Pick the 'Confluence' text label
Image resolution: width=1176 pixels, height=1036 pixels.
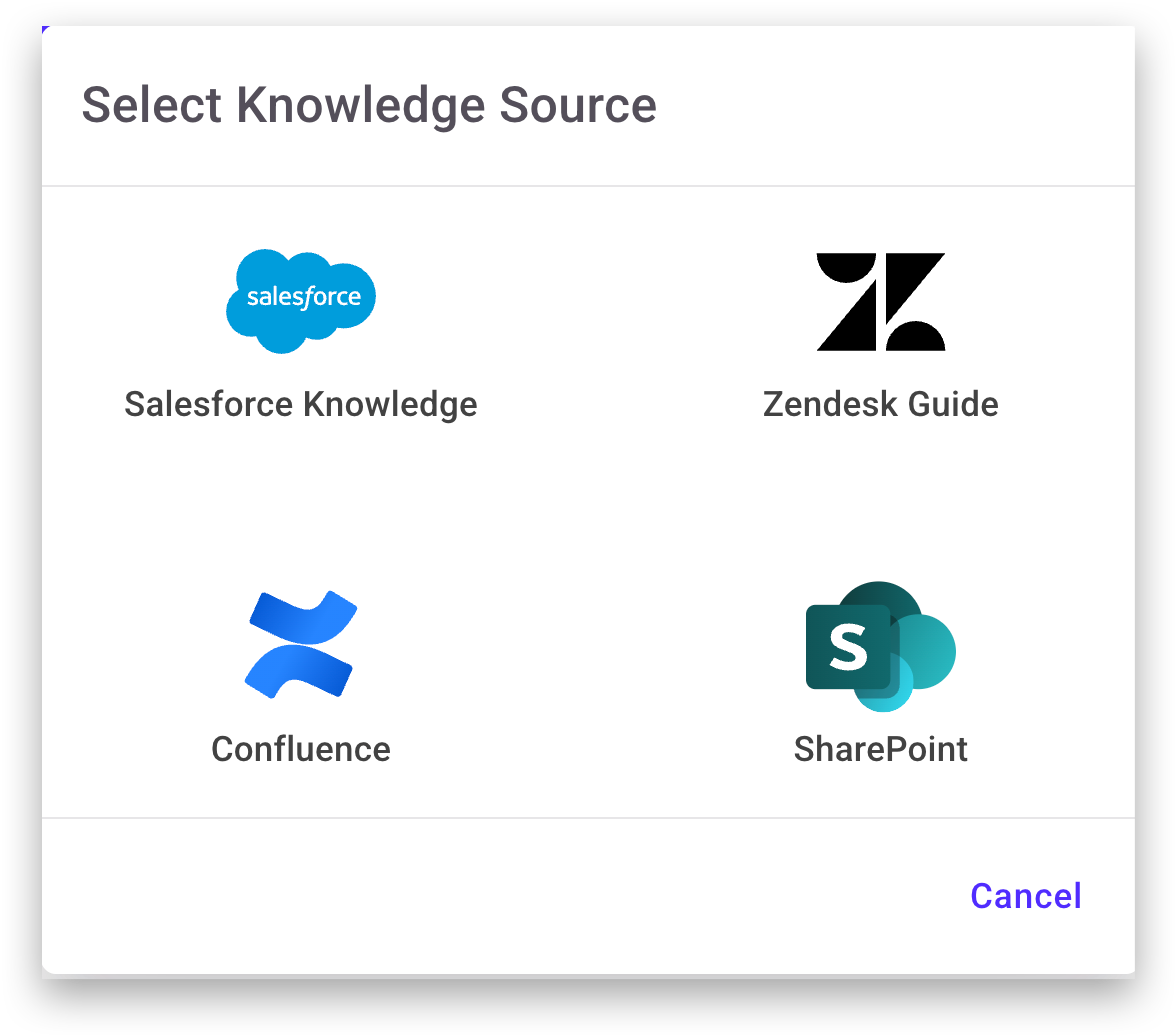point(300,749)
